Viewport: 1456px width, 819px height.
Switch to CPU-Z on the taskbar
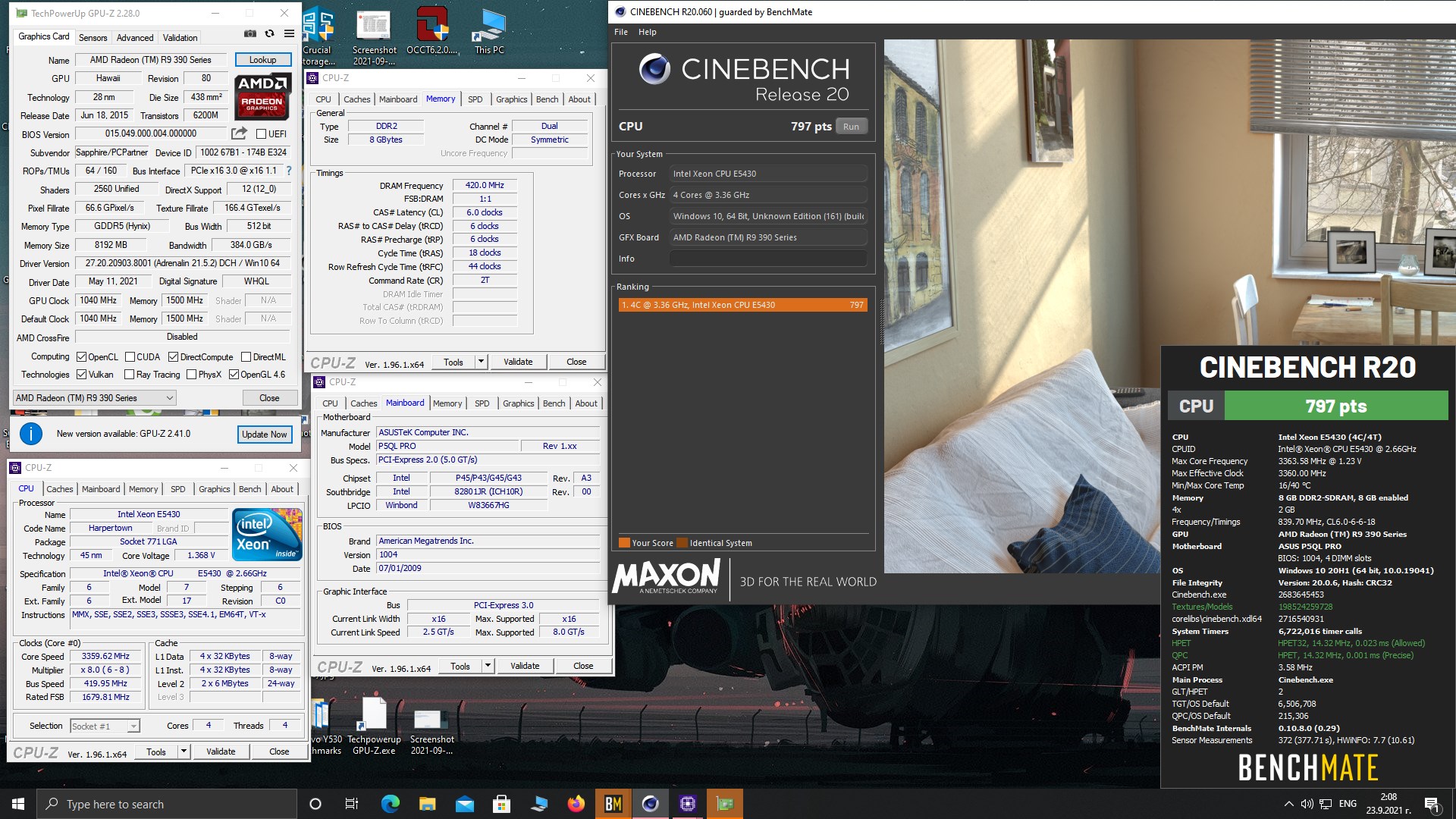click(687, 804)
